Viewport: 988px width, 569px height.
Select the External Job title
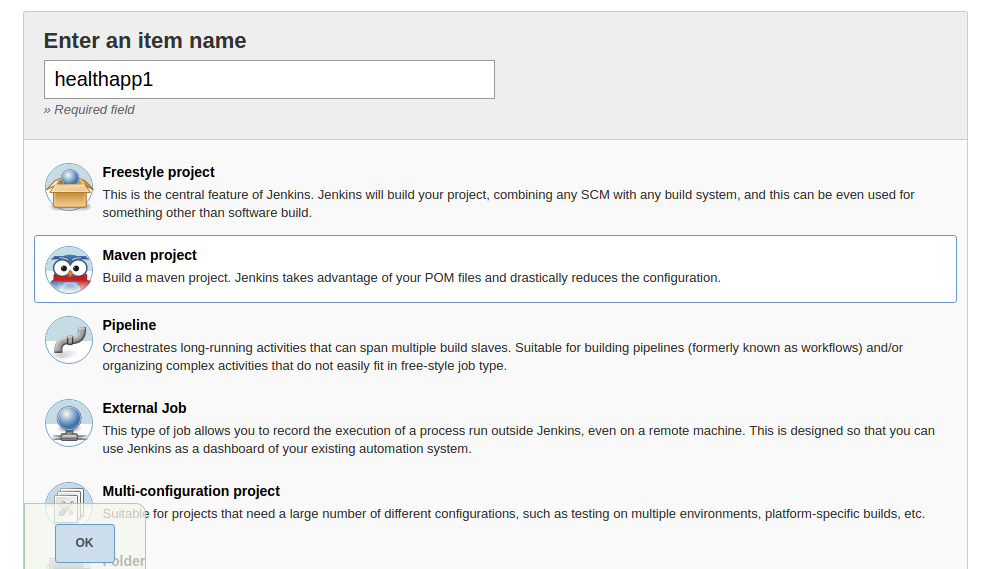click(144, 408)
